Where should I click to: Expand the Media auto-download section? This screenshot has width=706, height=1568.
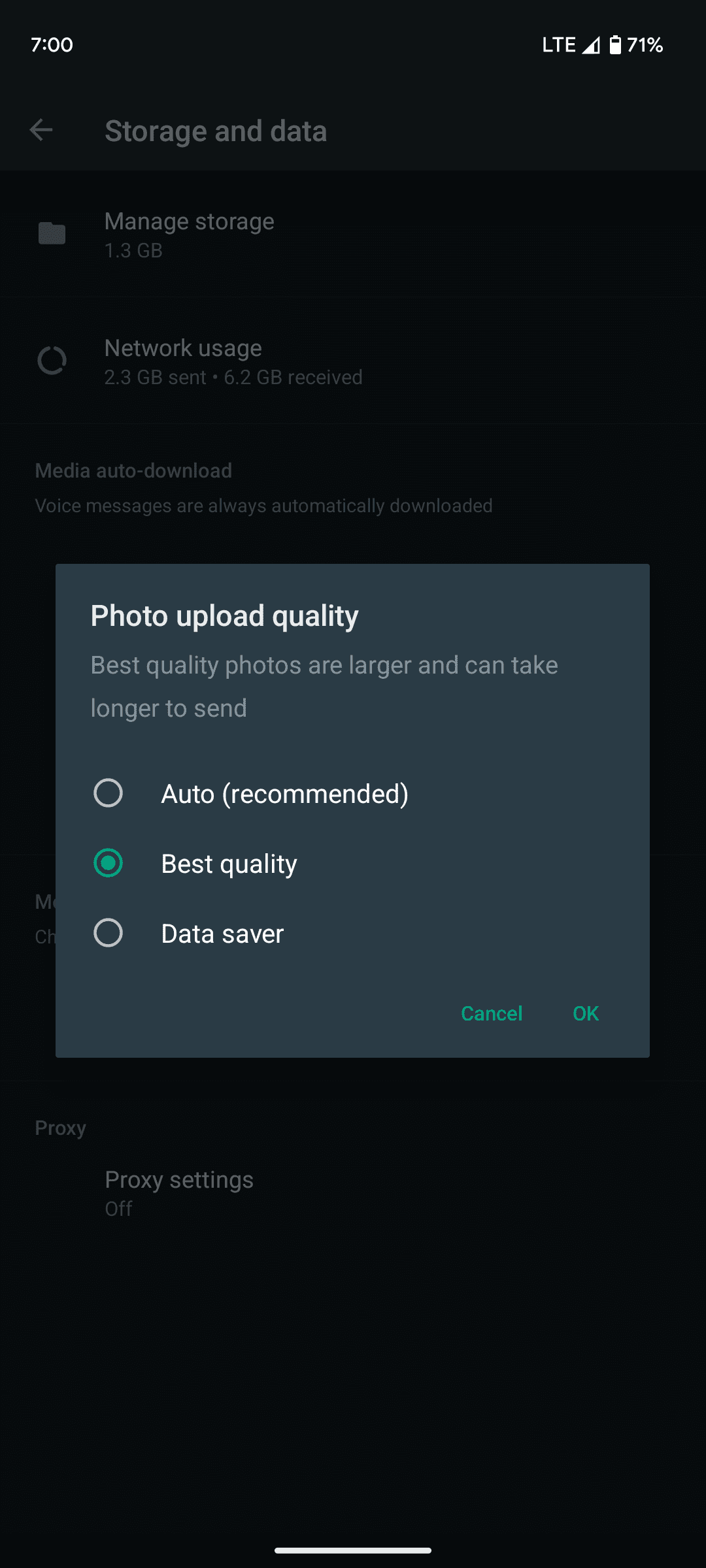point(133,470)
